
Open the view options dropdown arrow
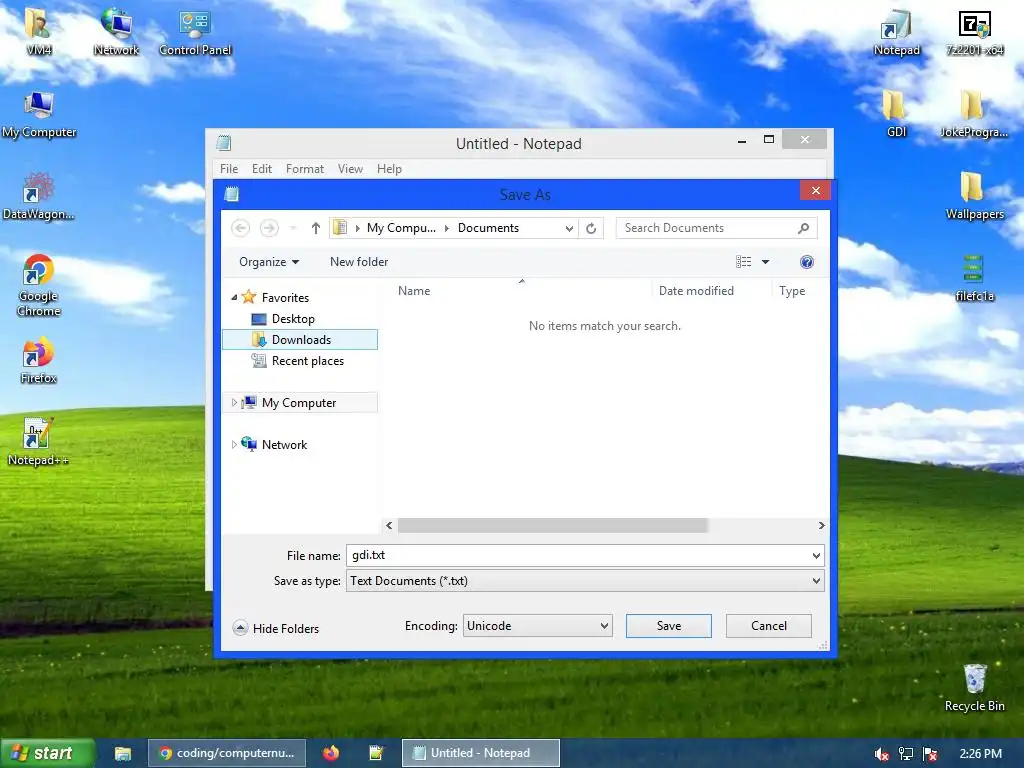pos(765,262)
